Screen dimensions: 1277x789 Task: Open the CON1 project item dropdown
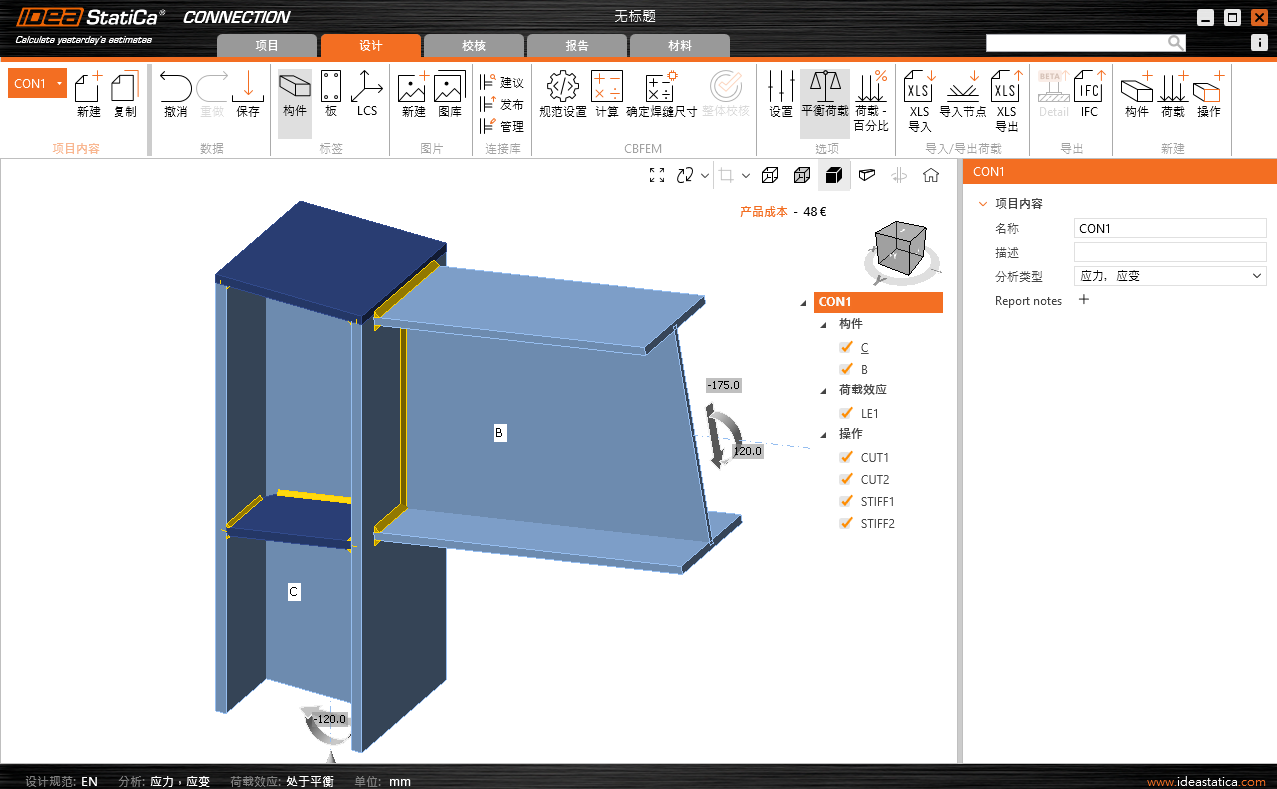point(60,83)
